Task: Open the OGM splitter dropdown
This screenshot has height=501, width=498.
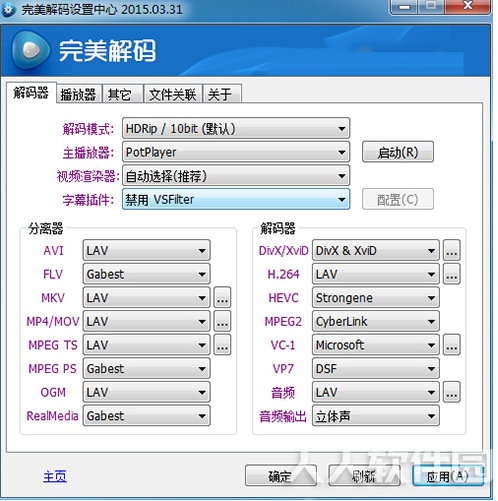Action: click(146, 392)
